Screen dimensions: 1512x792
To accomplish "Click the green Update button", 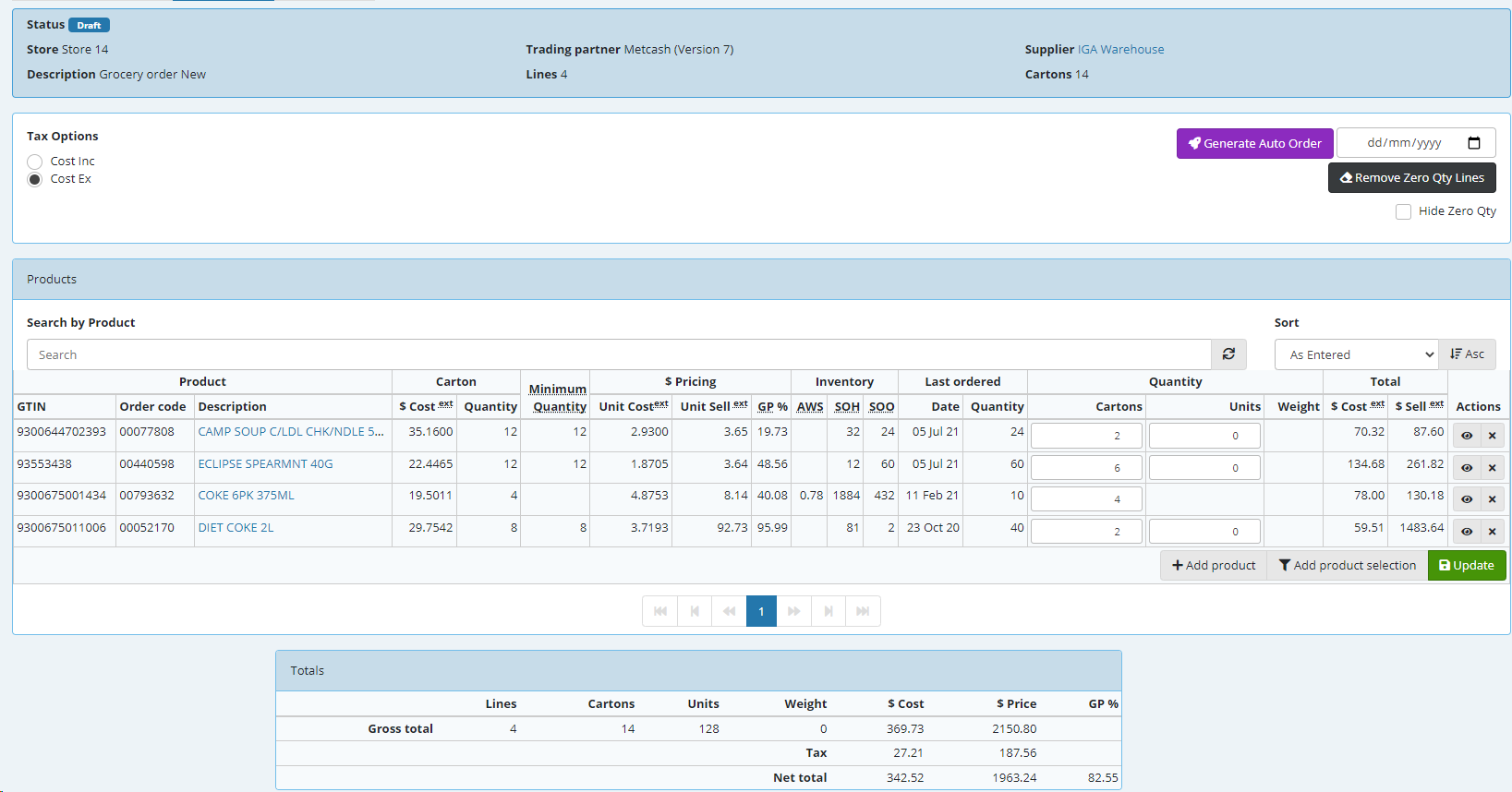I will coord(1467,565).
